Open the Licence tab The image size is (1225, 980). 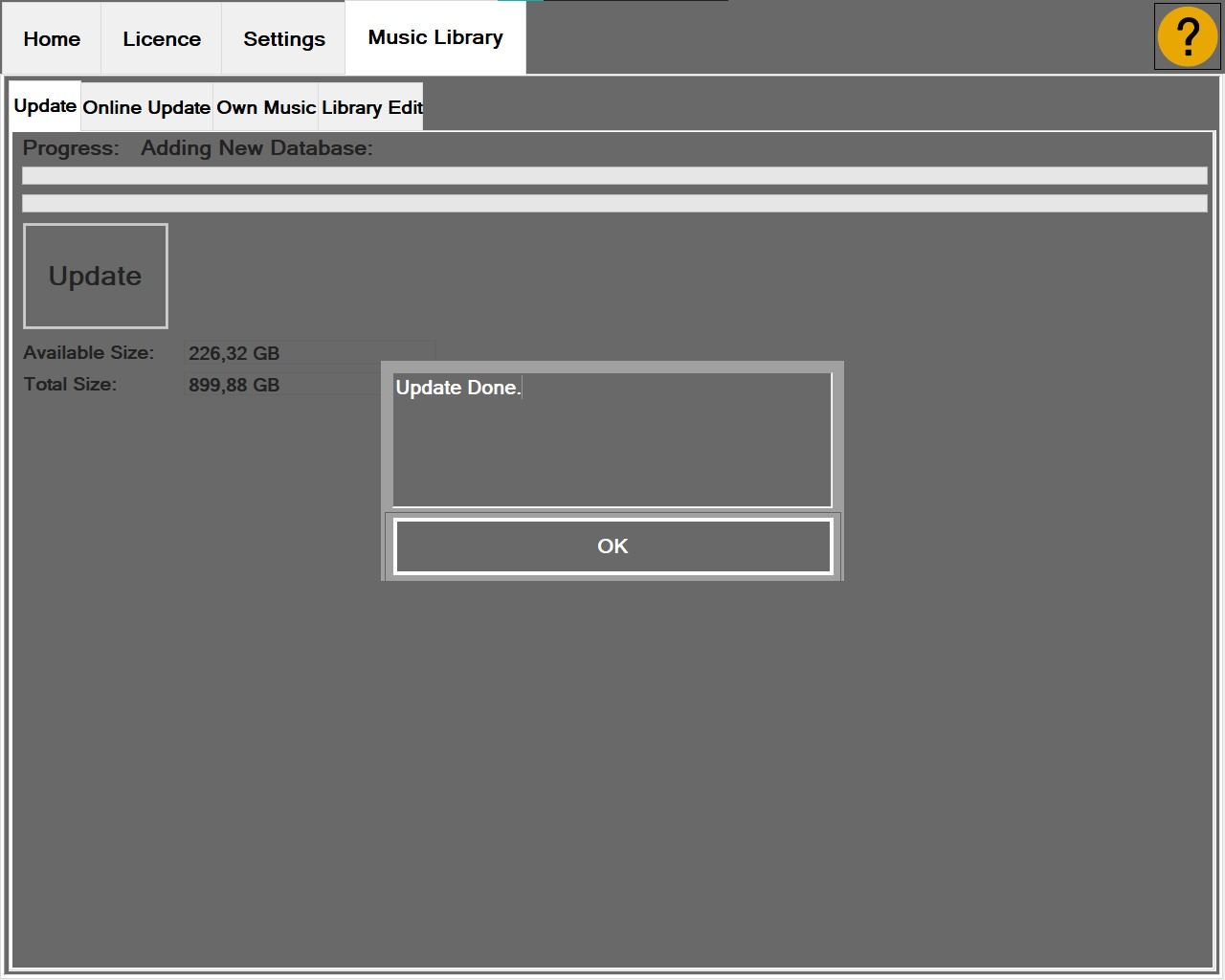tap(162, 39)
